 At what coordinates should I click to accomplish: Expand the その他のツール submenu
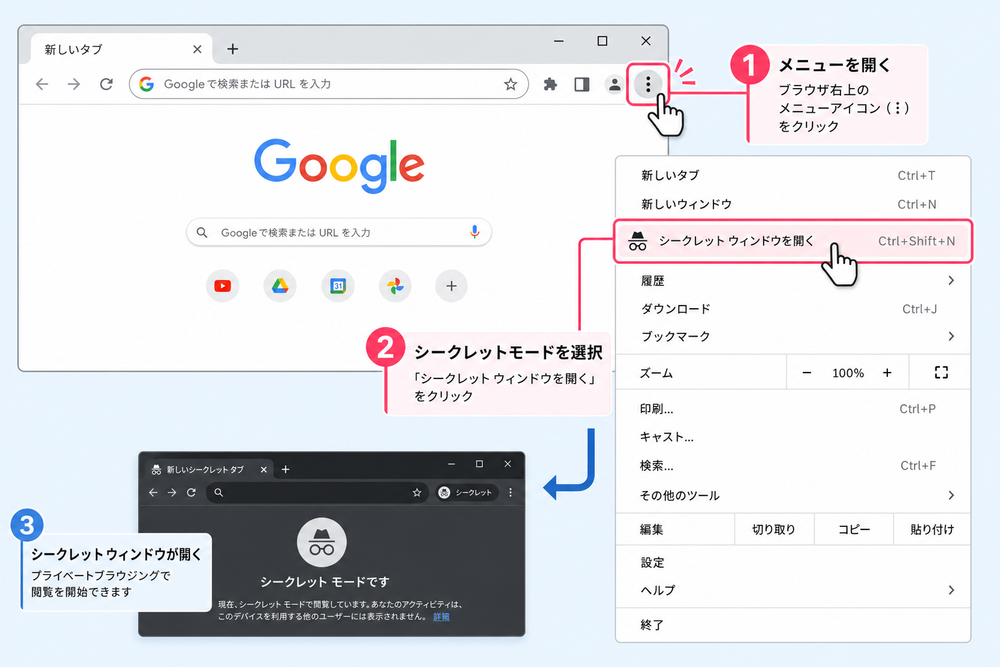(793, 495)
